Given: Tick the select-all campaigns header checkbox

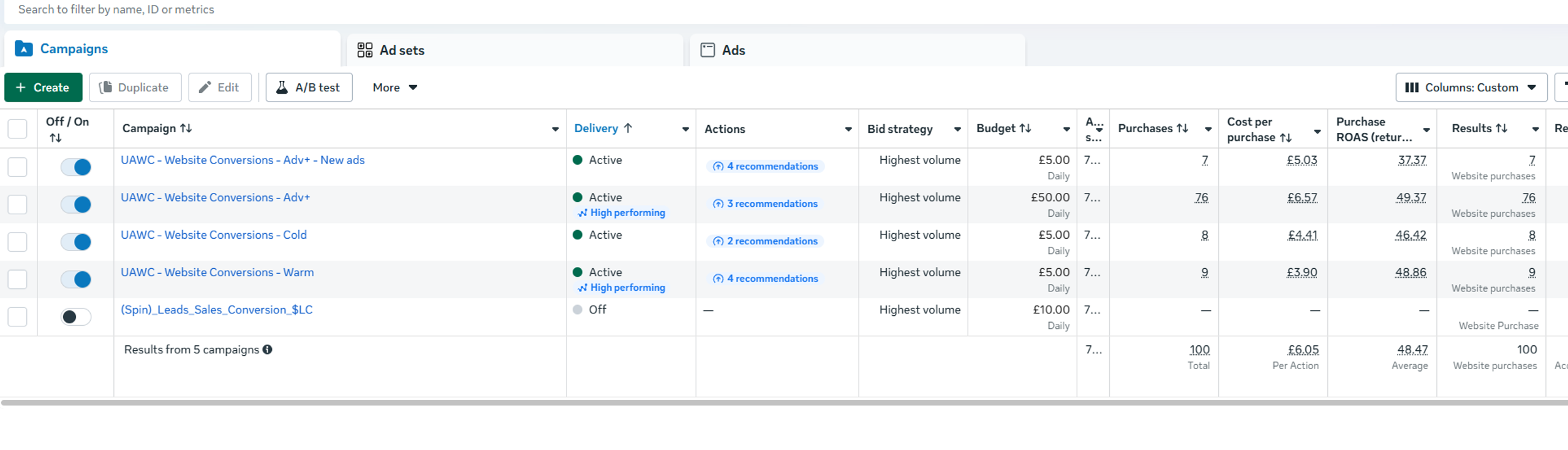Looking at the screenshot, I should coord(17,129).
